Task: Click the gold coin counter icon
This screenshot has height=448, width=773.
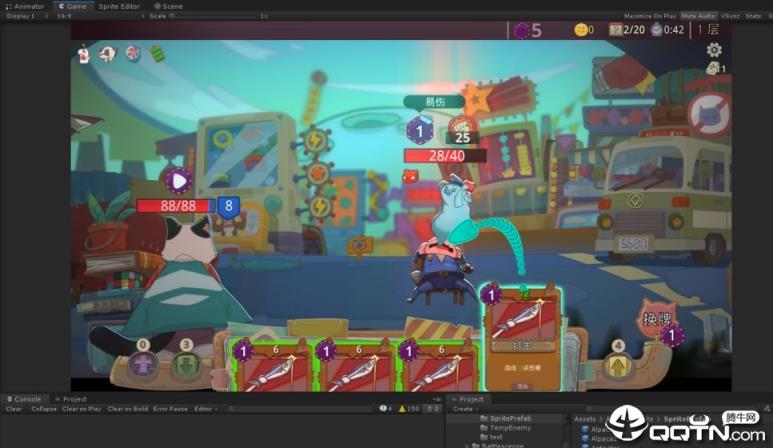Action: (x=581, y=30)
